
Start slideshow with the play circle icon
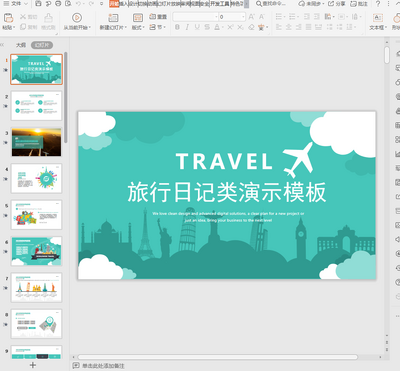pos(77,18)
